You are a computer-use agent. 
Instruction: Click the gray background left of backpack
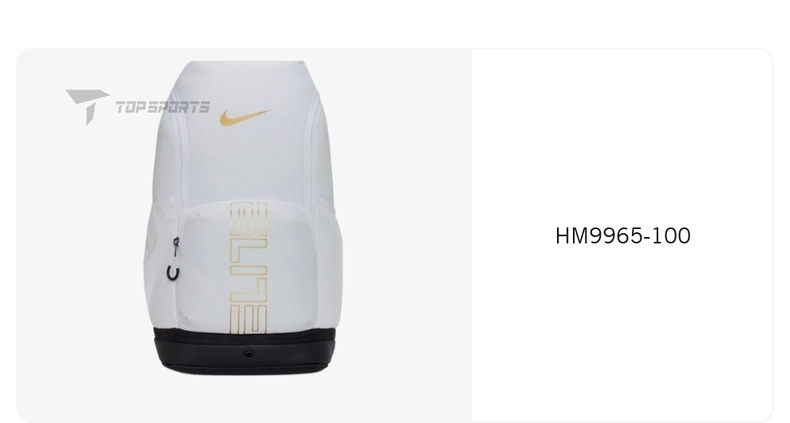81,252
